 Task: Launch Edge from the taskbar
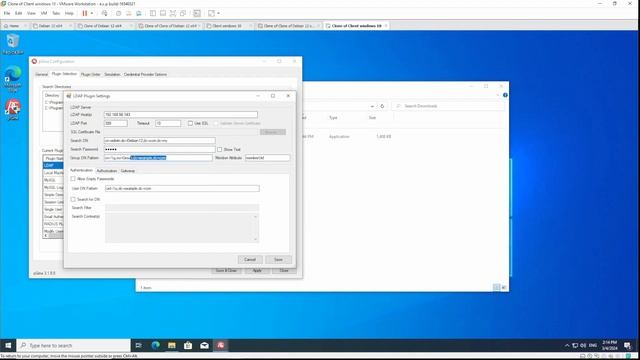click(x=156, y=345)
